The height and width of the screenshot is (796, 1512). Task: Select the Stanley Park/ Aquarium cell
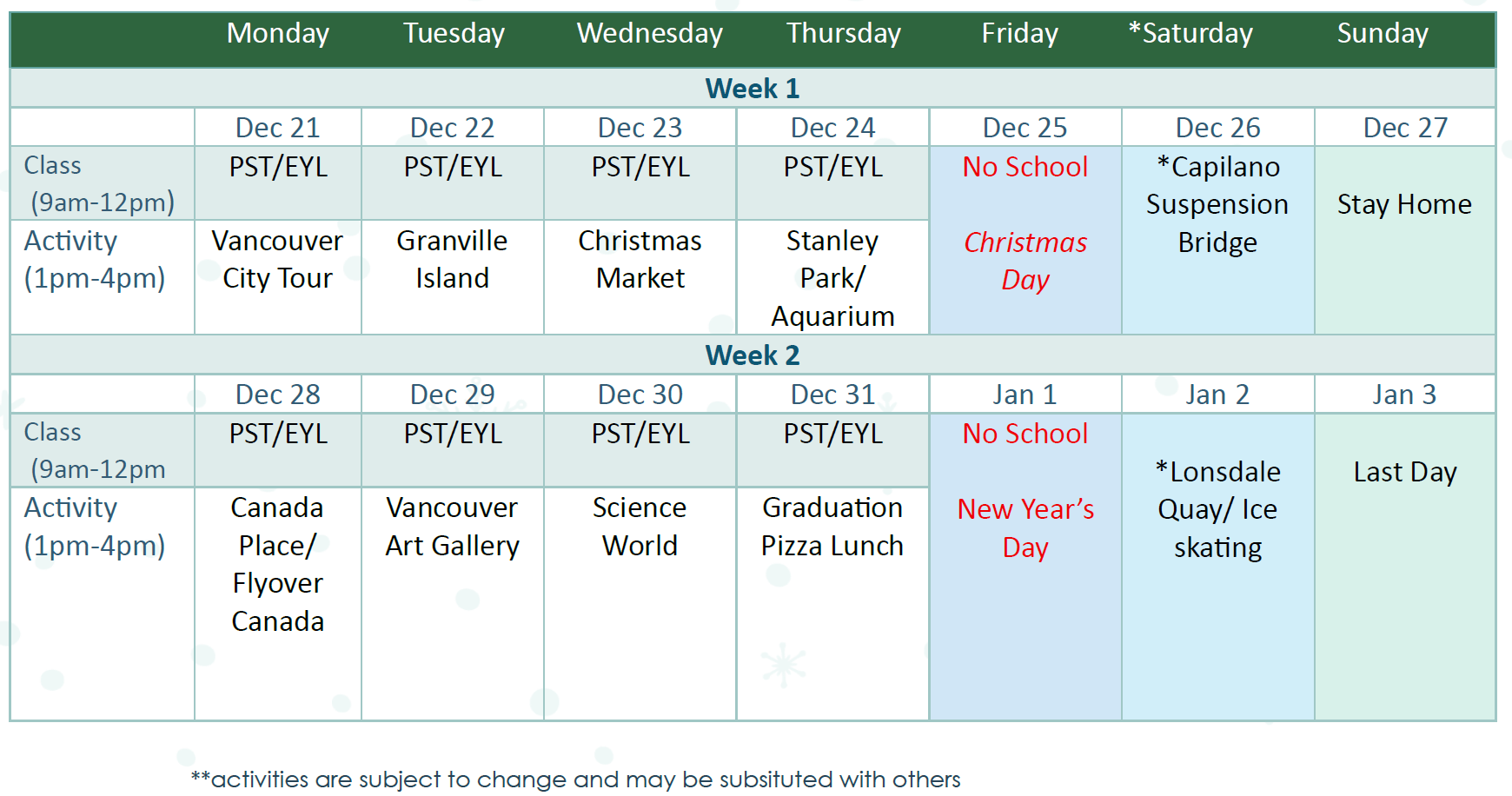[x=832, y=277]
